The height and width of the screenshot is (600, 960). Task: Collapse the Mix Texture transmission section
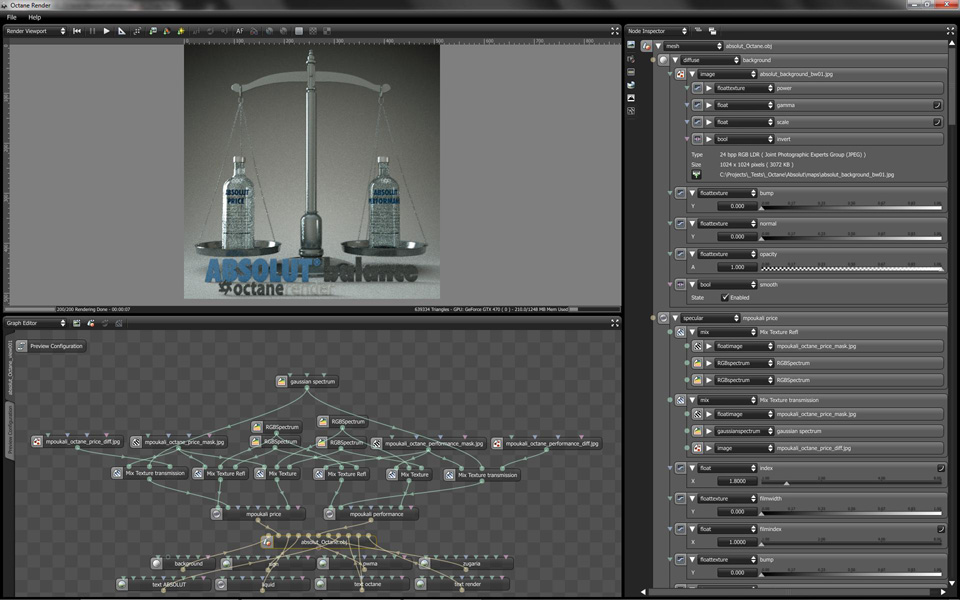click(x=692, y=400)
